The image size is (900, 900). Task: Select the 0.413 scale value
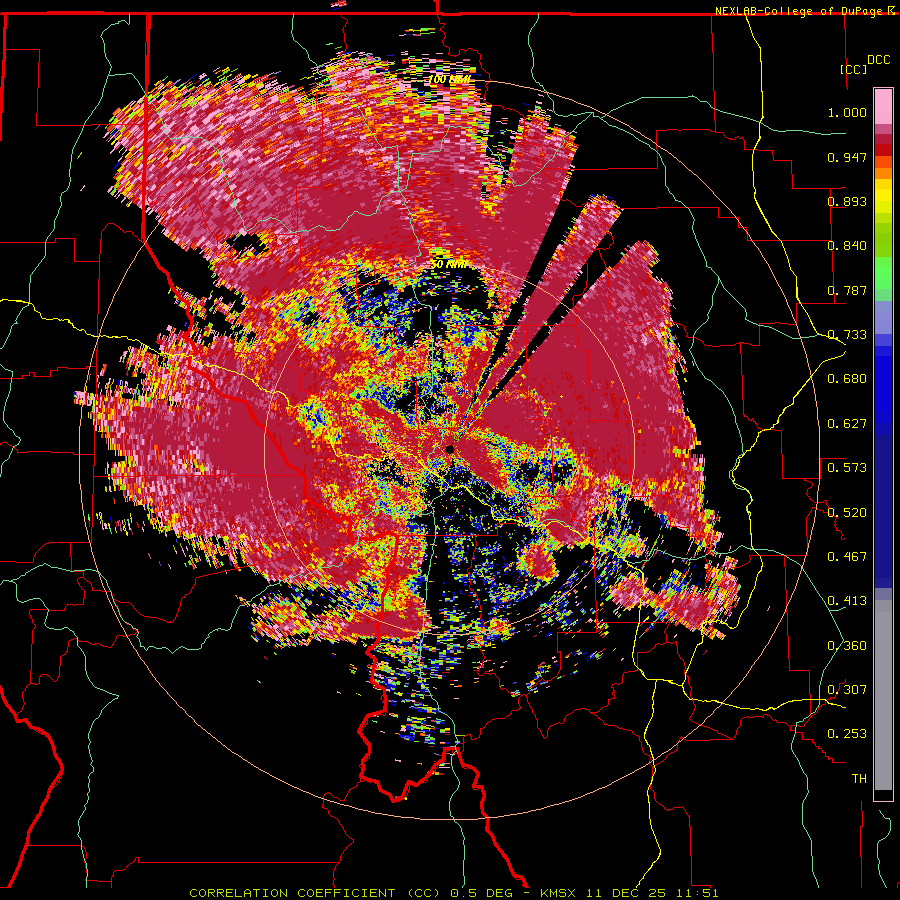pyautogui.click(x=847, y=601)
